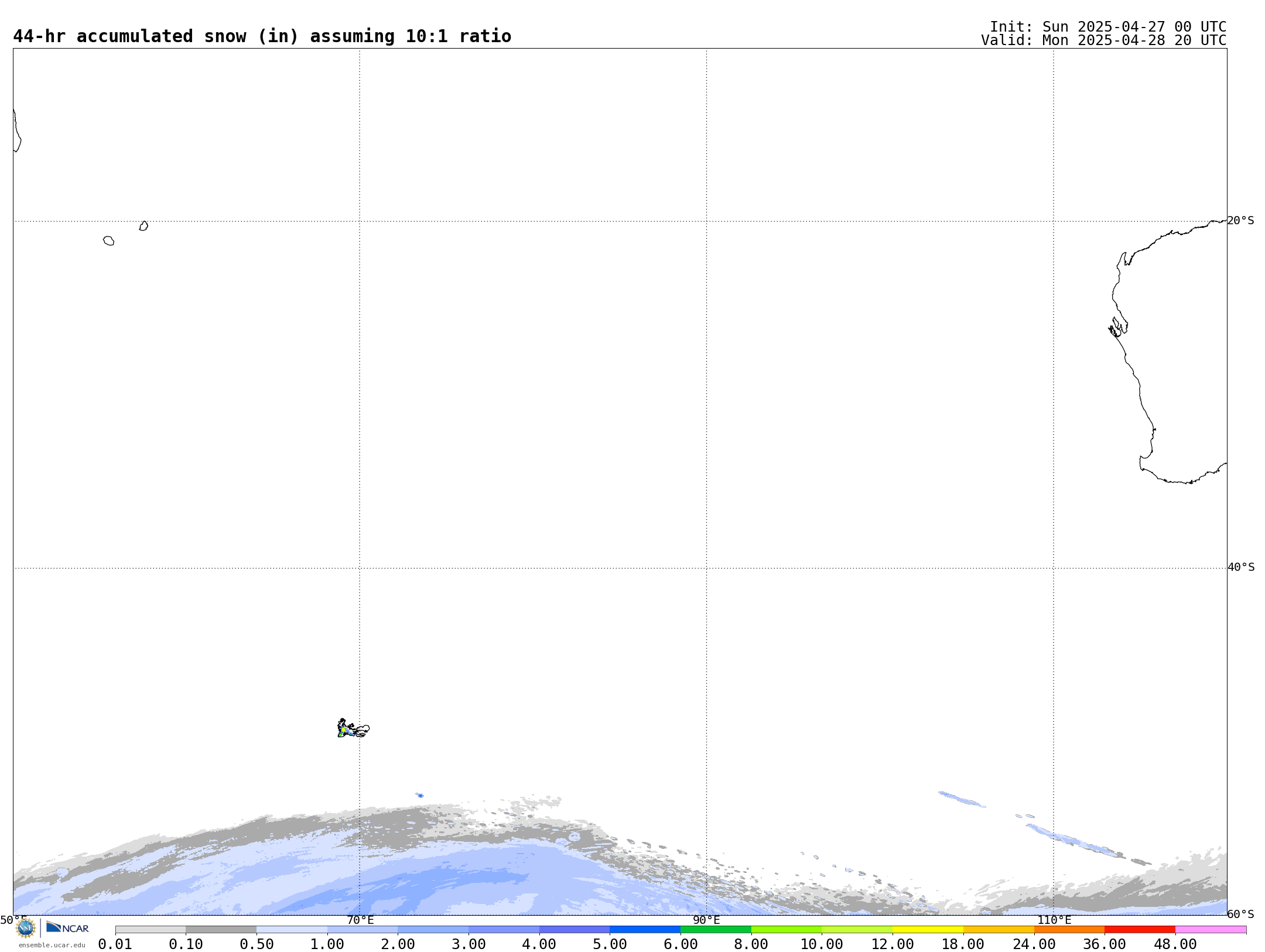Click the 110°E longitude label
The image size is (1265, 952).
[x=1054, y=920]
